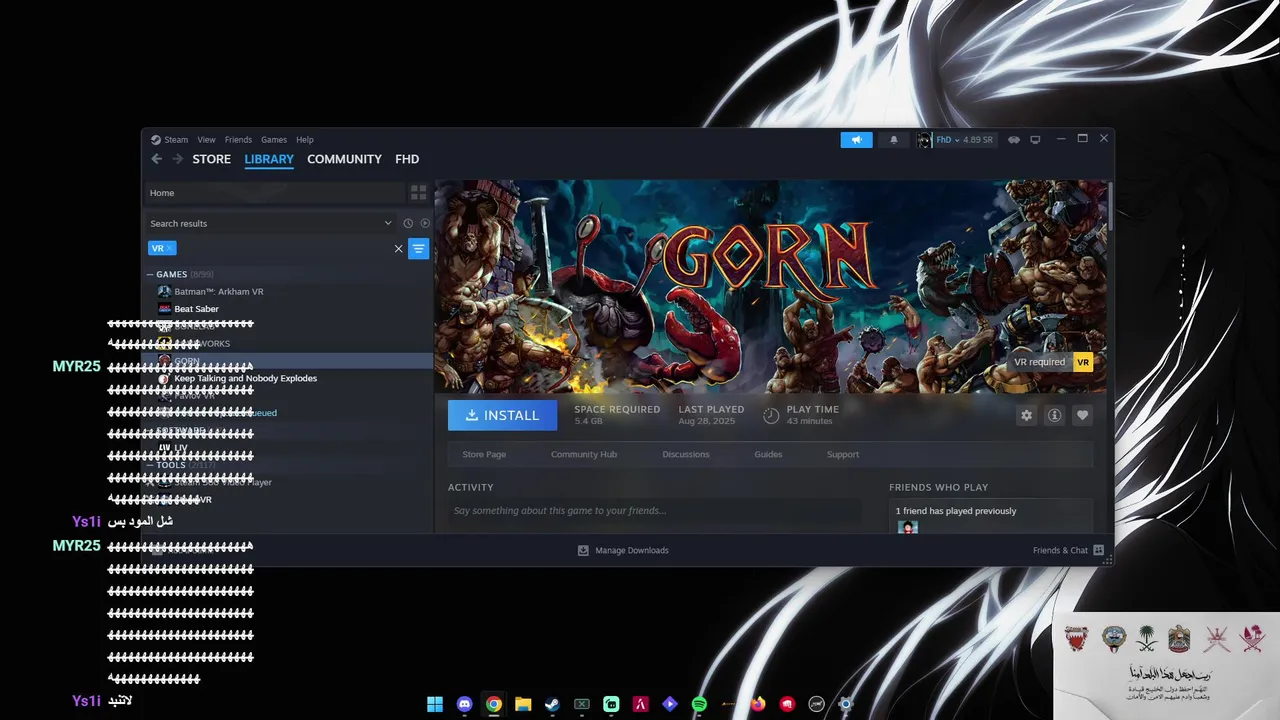Open the COMMUNITY tab

pyautogui.click(x=344, y=159)
